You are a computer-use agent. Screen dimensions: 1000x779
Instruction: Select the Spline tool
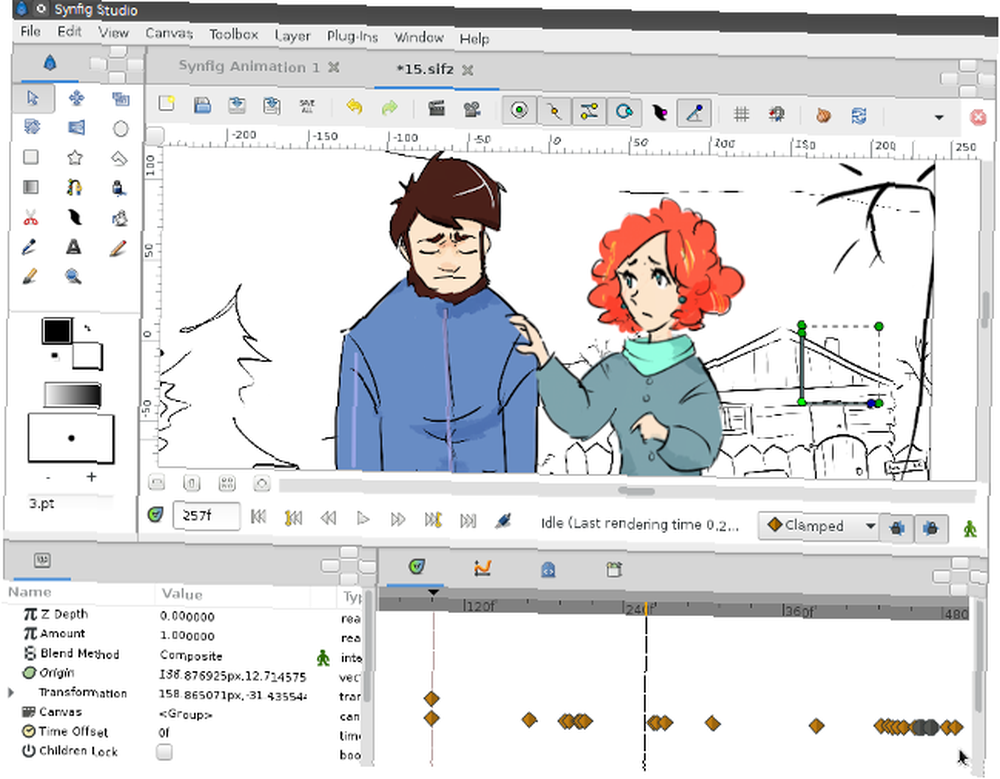point(74,187)
